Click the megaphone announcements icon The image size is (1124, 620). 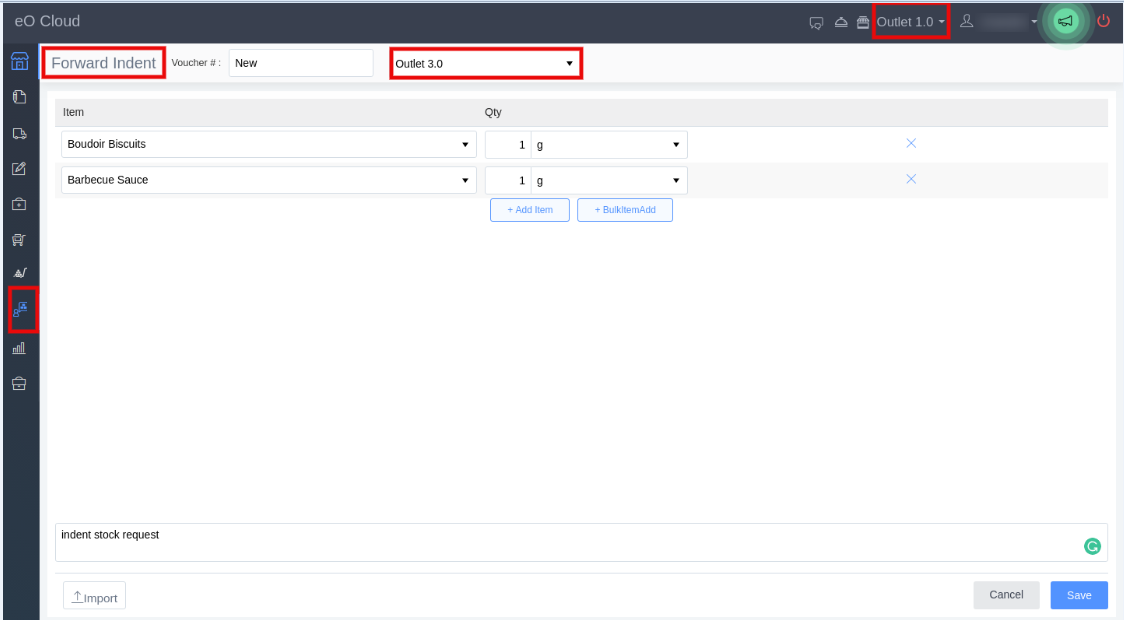[x=1064, y=21]
